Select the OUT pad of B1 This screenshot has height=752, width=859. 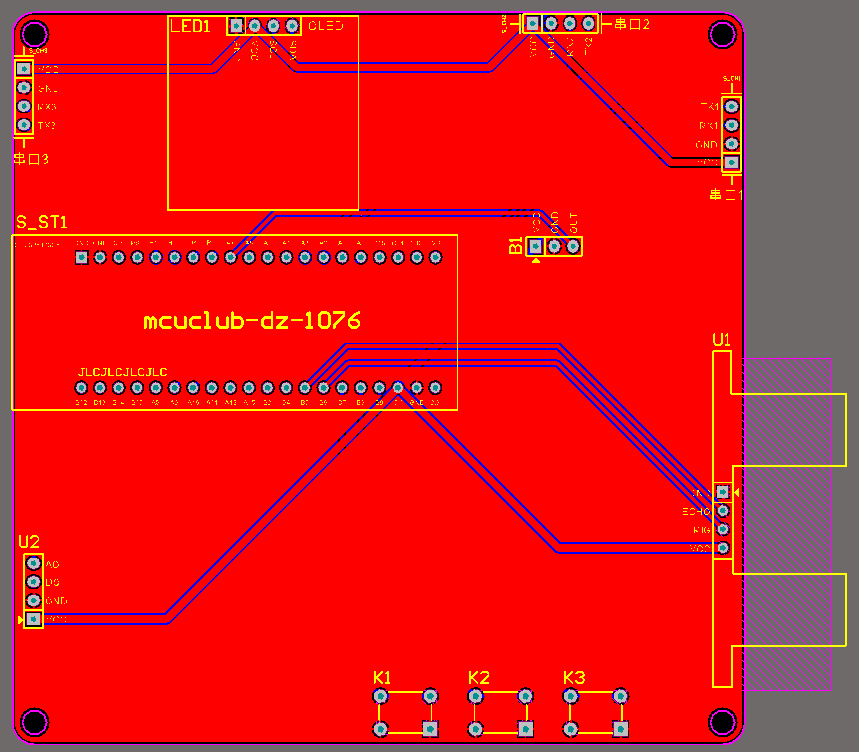(573, 246)
